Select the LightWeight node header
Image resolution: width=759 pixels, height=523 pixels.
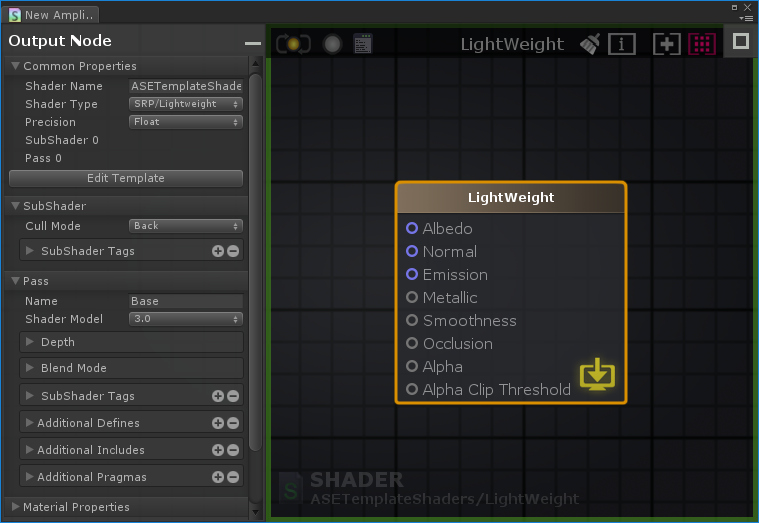(x=511, y=198)
